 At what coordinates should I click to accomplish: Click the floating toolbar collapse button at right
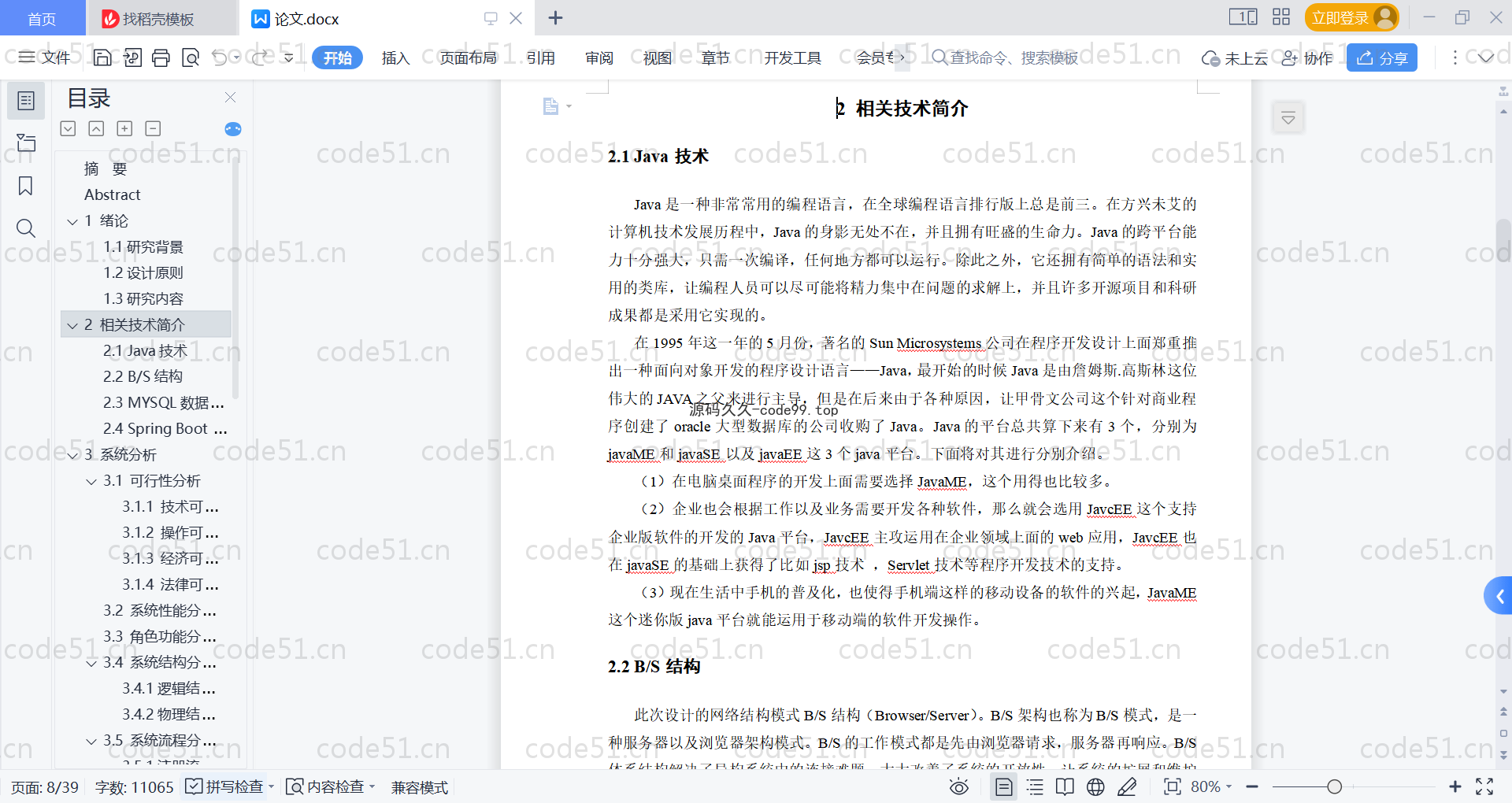tap(1288, 118)
